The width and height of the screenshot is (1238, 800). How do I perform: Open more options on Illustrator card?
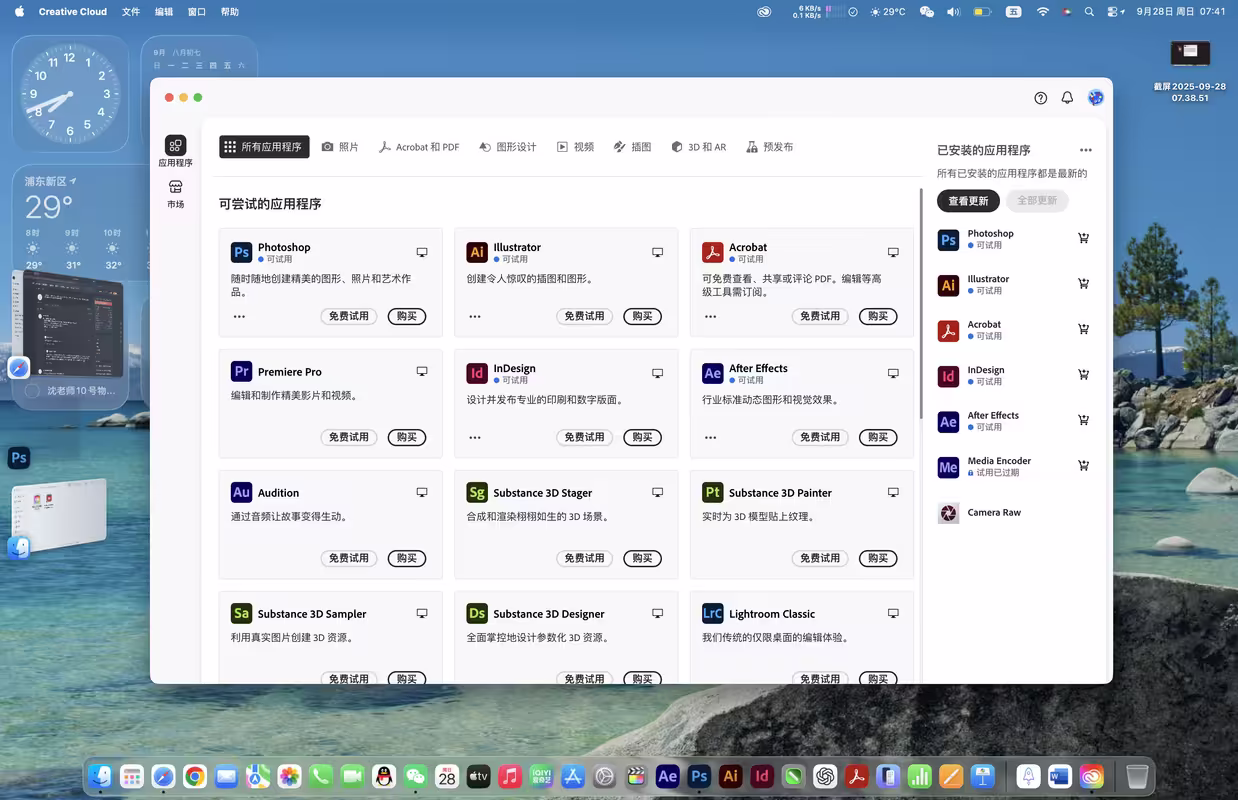point(475,316)
